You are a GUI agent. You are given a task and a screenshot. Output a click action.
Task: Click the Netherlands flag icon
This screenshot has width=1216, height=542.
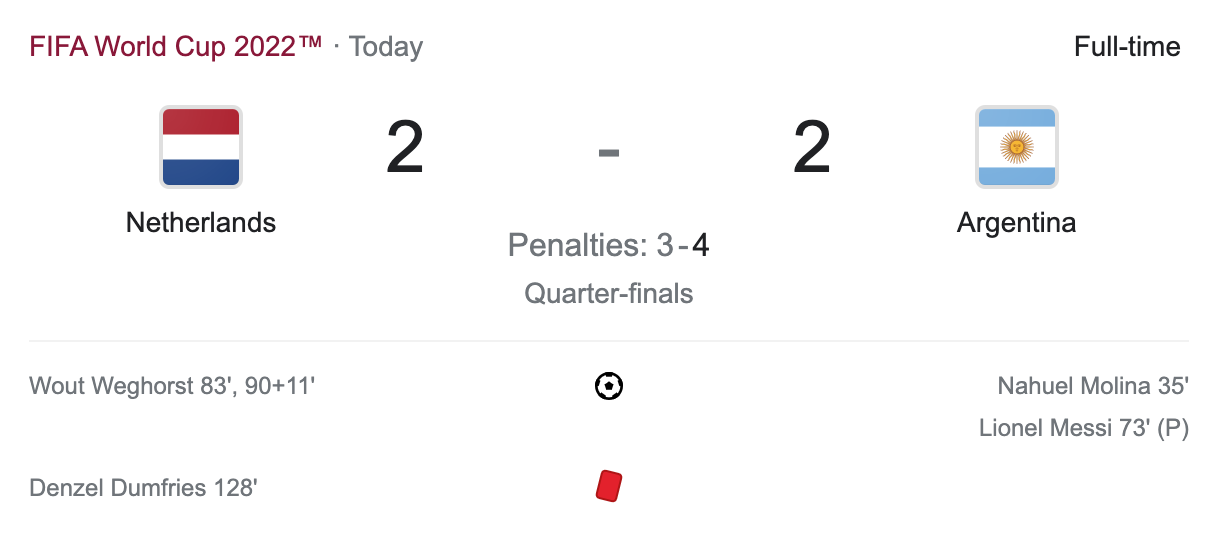[x=200, y=147]
